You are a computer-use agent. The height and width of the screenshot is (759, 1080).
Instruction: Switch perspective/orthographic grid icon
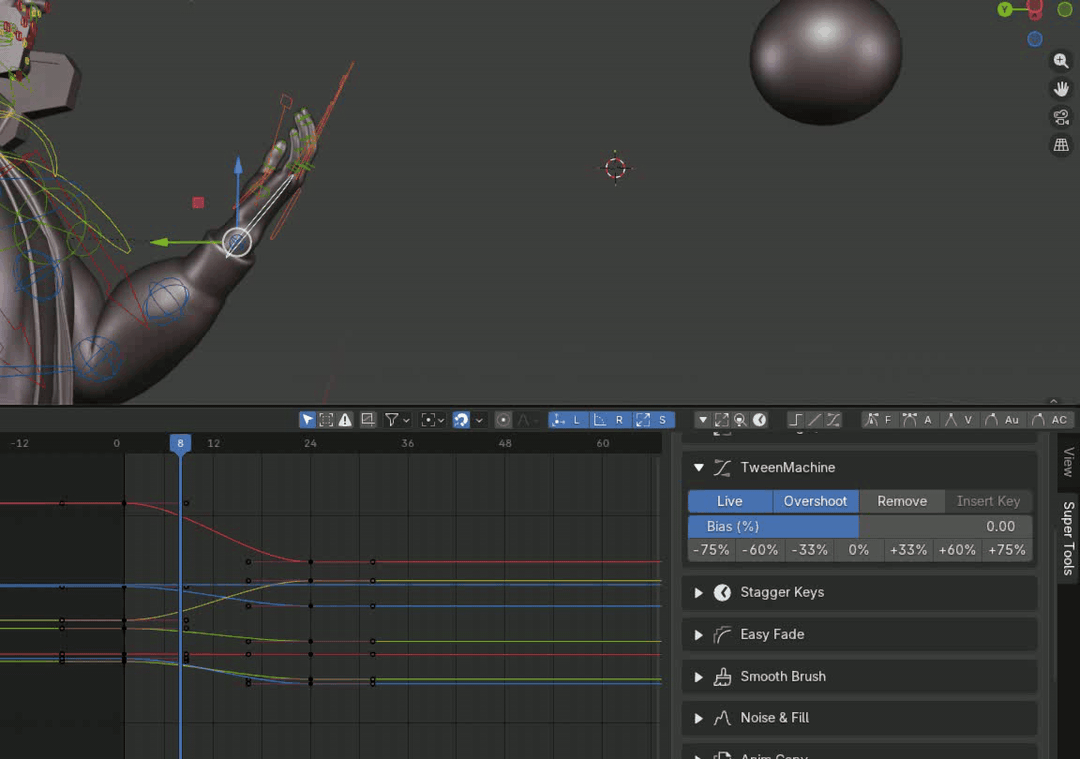tap(1061, 145)
